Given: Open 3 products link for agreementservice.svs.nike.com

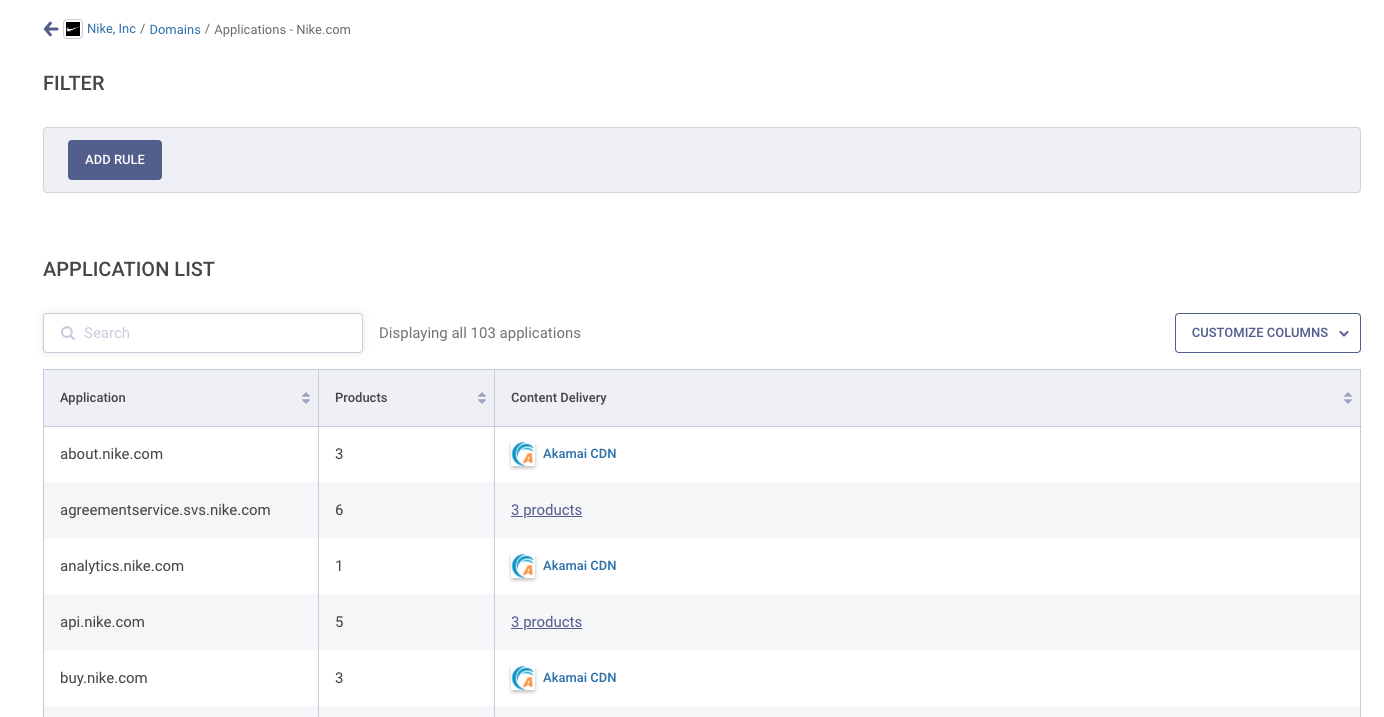Looking at the screenshot, I should [x=546, y=510].
